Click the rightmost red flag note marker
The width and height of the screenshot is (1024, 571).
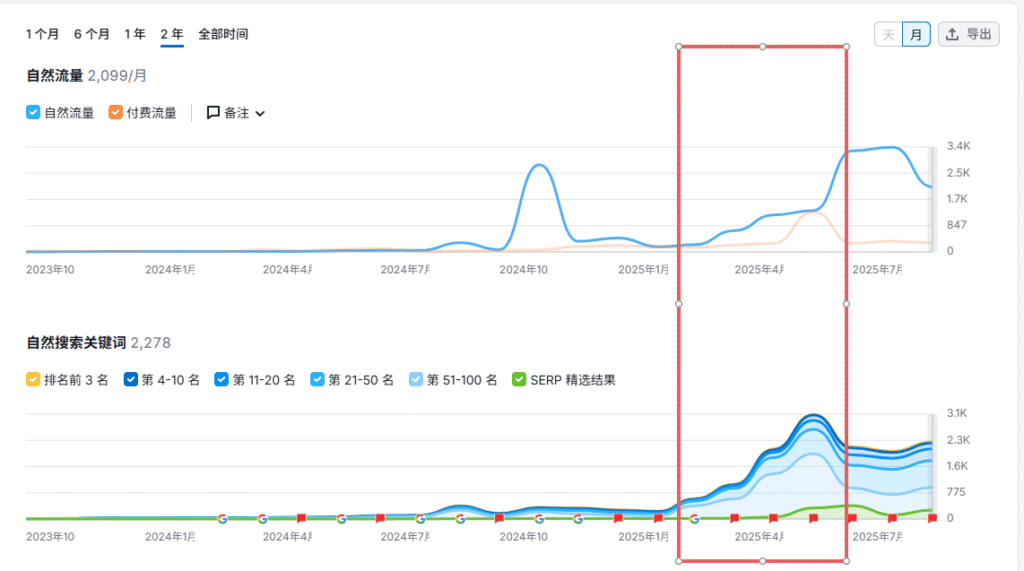[x=932, y=519]
